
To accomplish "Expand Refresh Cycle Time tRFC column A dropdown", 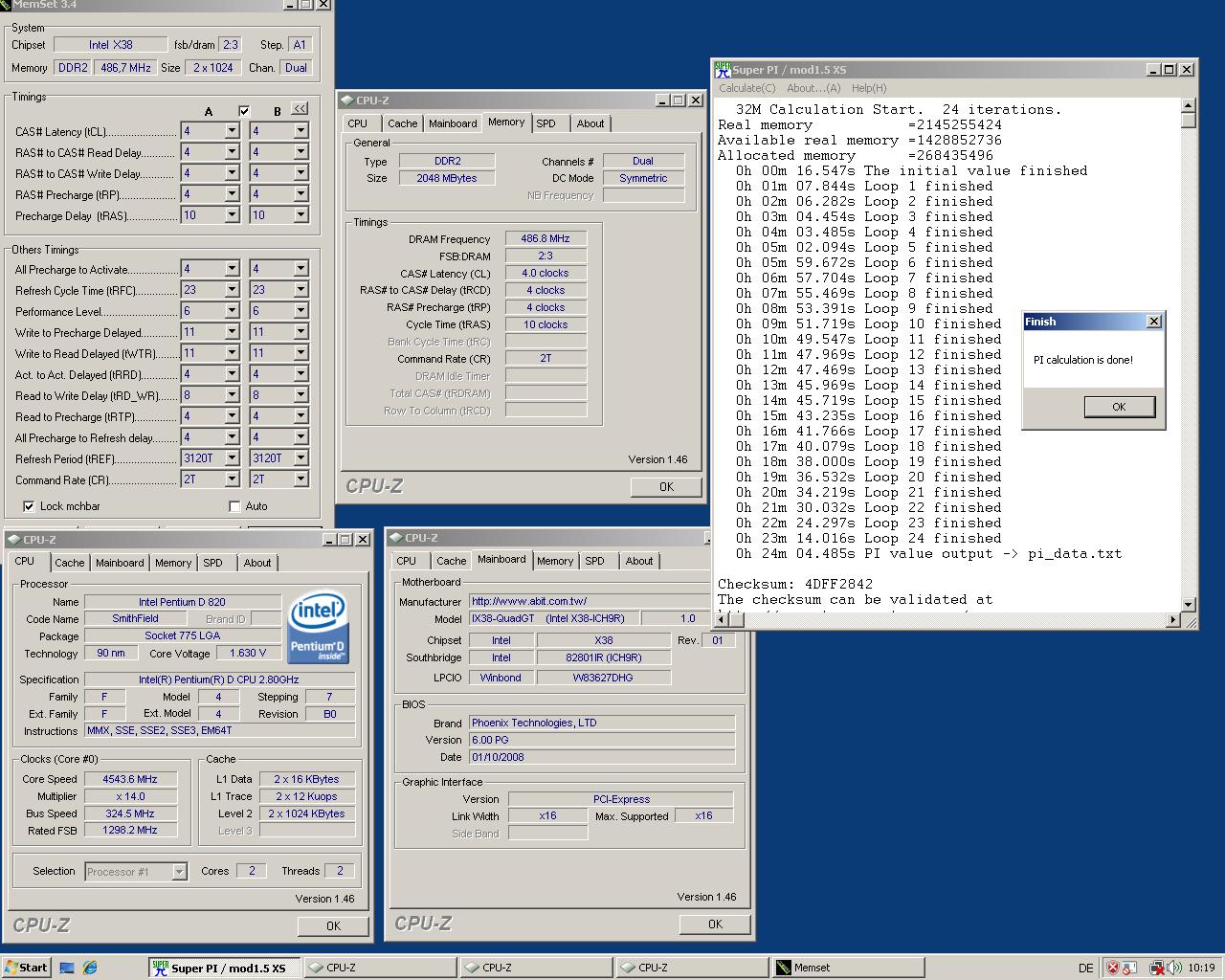I will [x=232, y=290].
